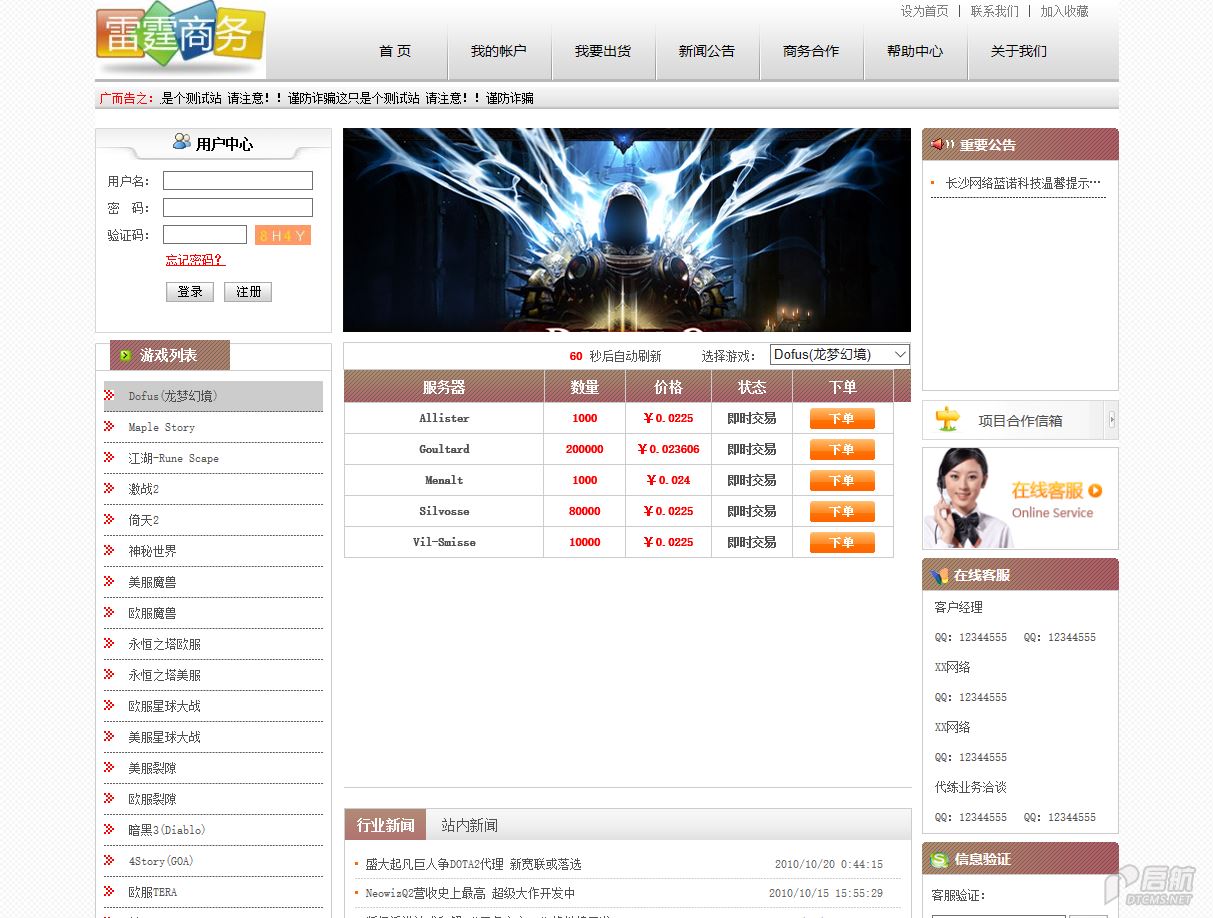
Task: Click the arrow icon beside 项目合作信箱
Action: [1112, 420]
